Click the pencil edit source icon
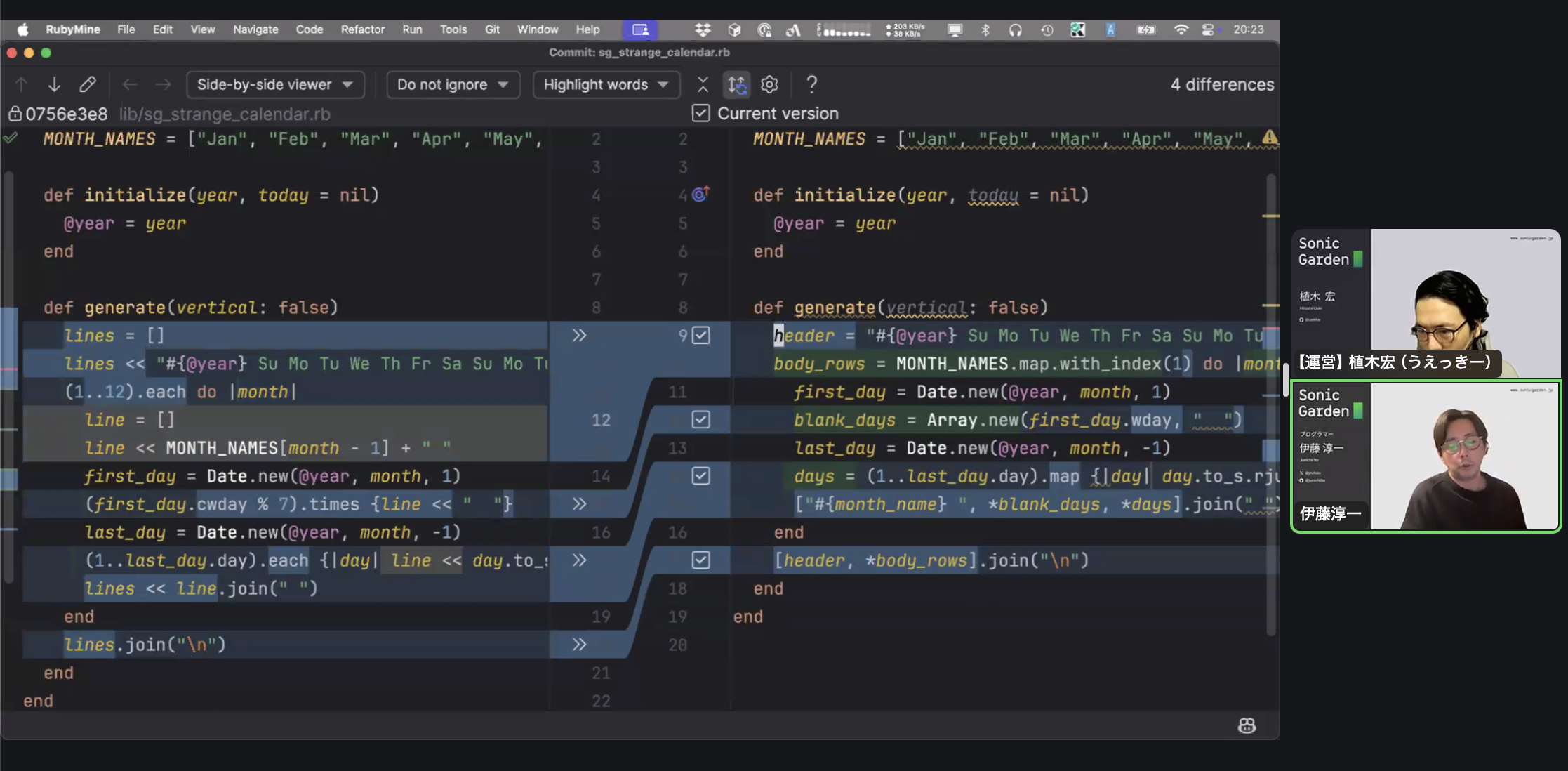 [88, 85]
